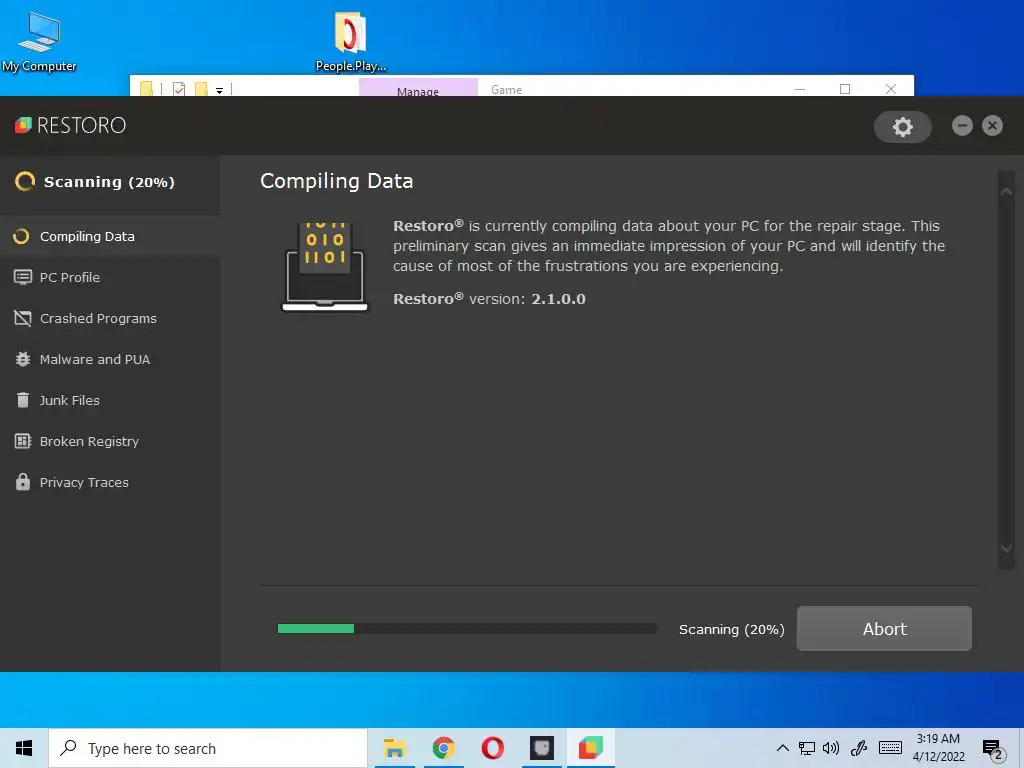Click the Scanning spinner icon in header

click(25, 182)
